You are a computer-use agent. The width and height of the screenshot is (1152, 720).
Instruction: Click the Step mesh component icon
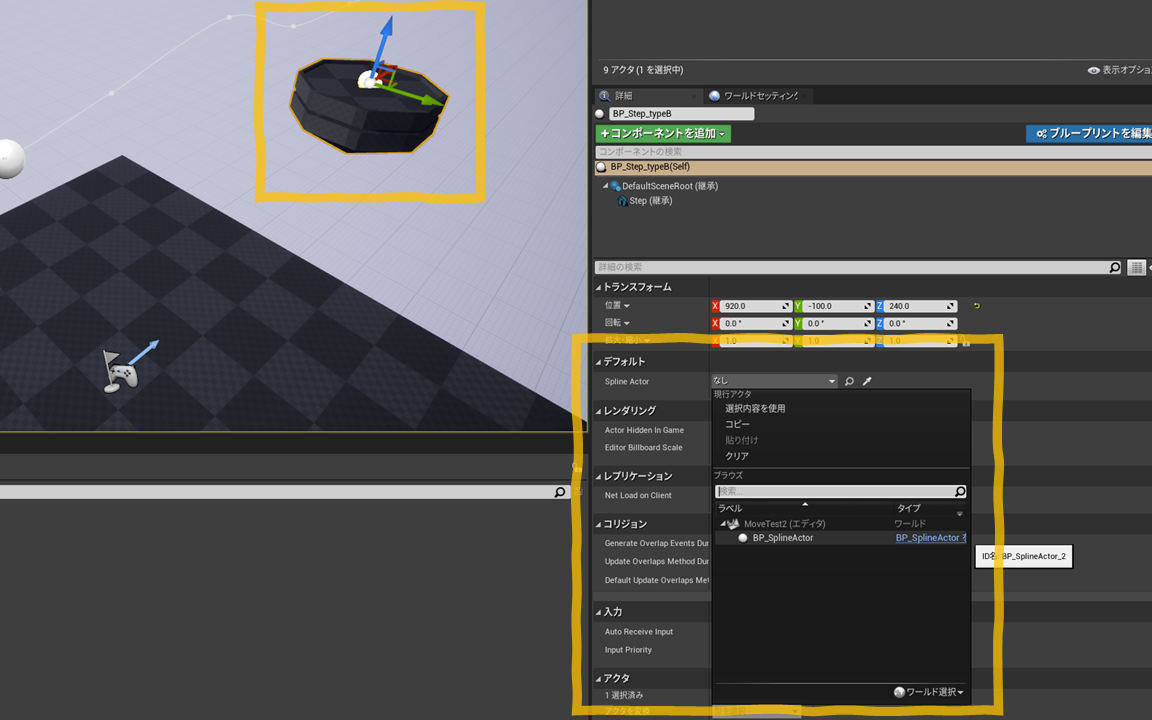622,201
